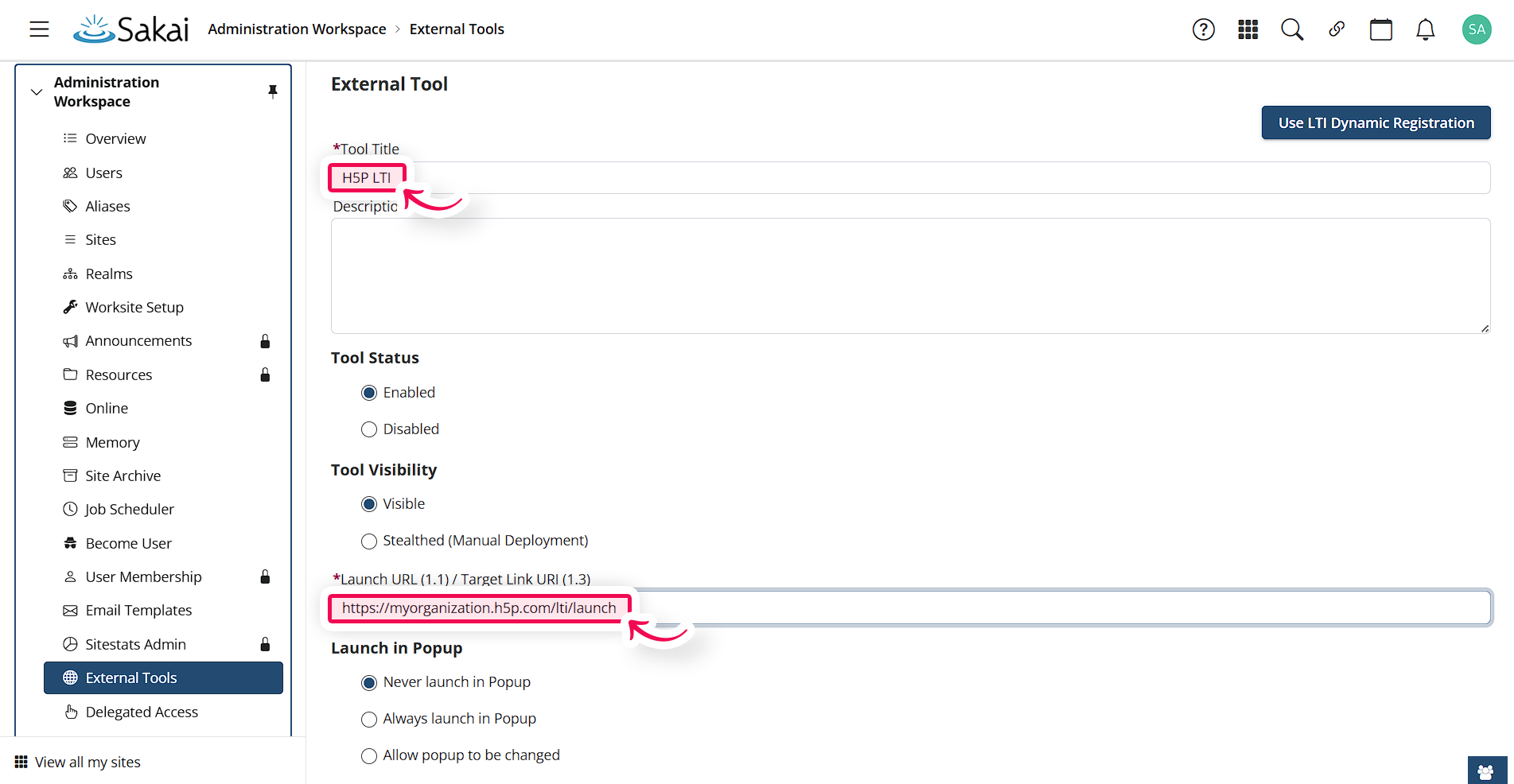1514x784 pixels.
Task: Pin the sidebar with the pin icon
Action: pos(273,91)
